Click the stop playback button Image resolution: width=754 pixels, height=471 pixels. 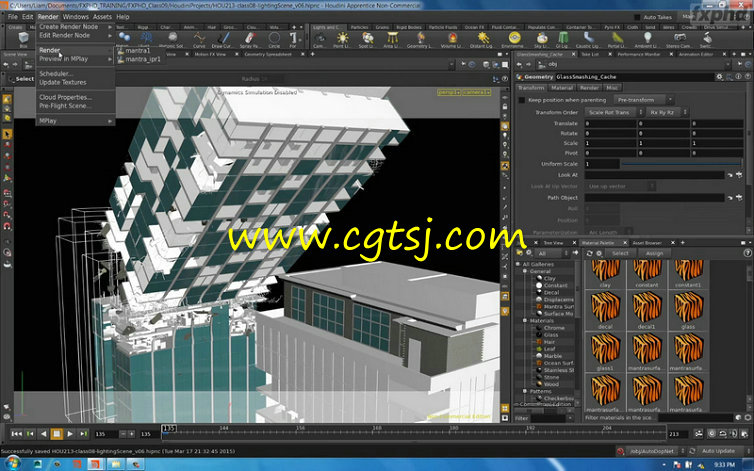[x=57, y=433]
